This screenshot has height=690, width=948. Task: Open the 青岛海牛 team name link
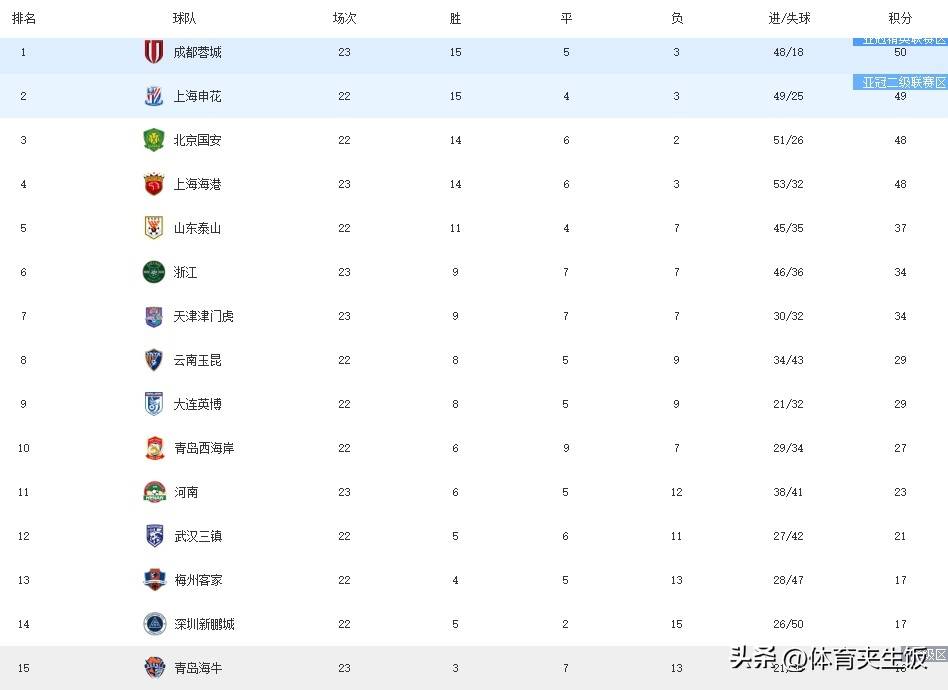click(198, 668)
